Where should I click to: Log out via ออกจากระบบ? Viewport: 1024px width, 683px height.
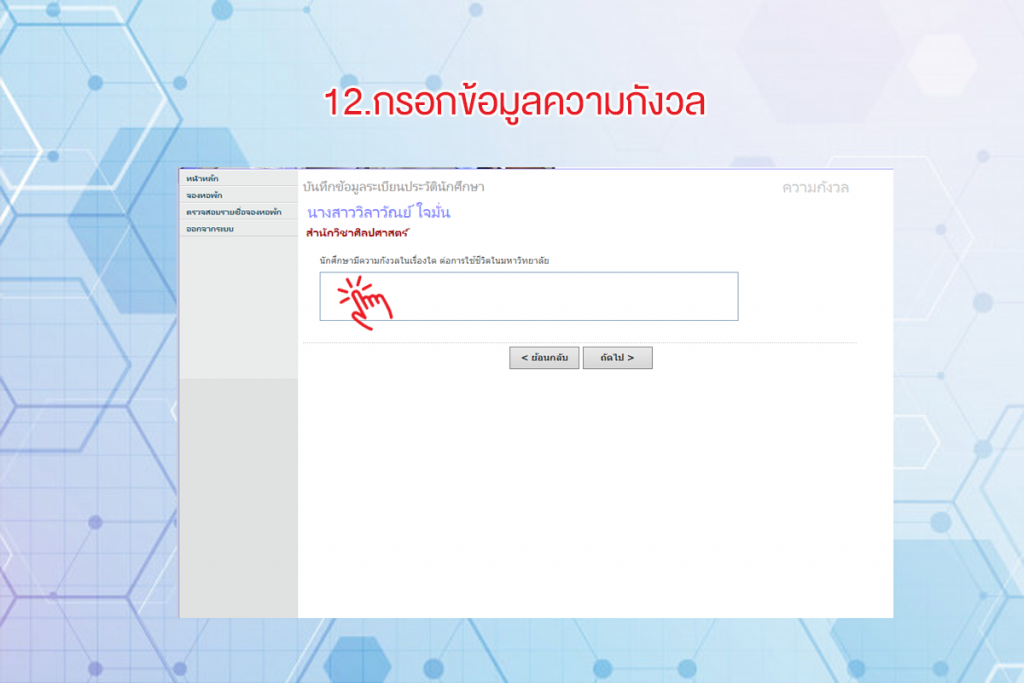[209, 229]
